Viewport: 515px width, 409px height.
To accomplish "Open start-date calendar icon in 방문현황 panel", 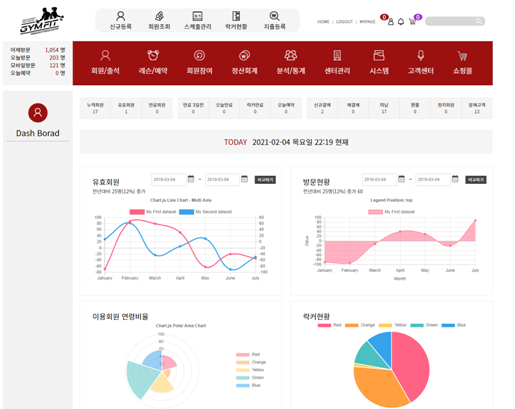I will pos(401,179).
